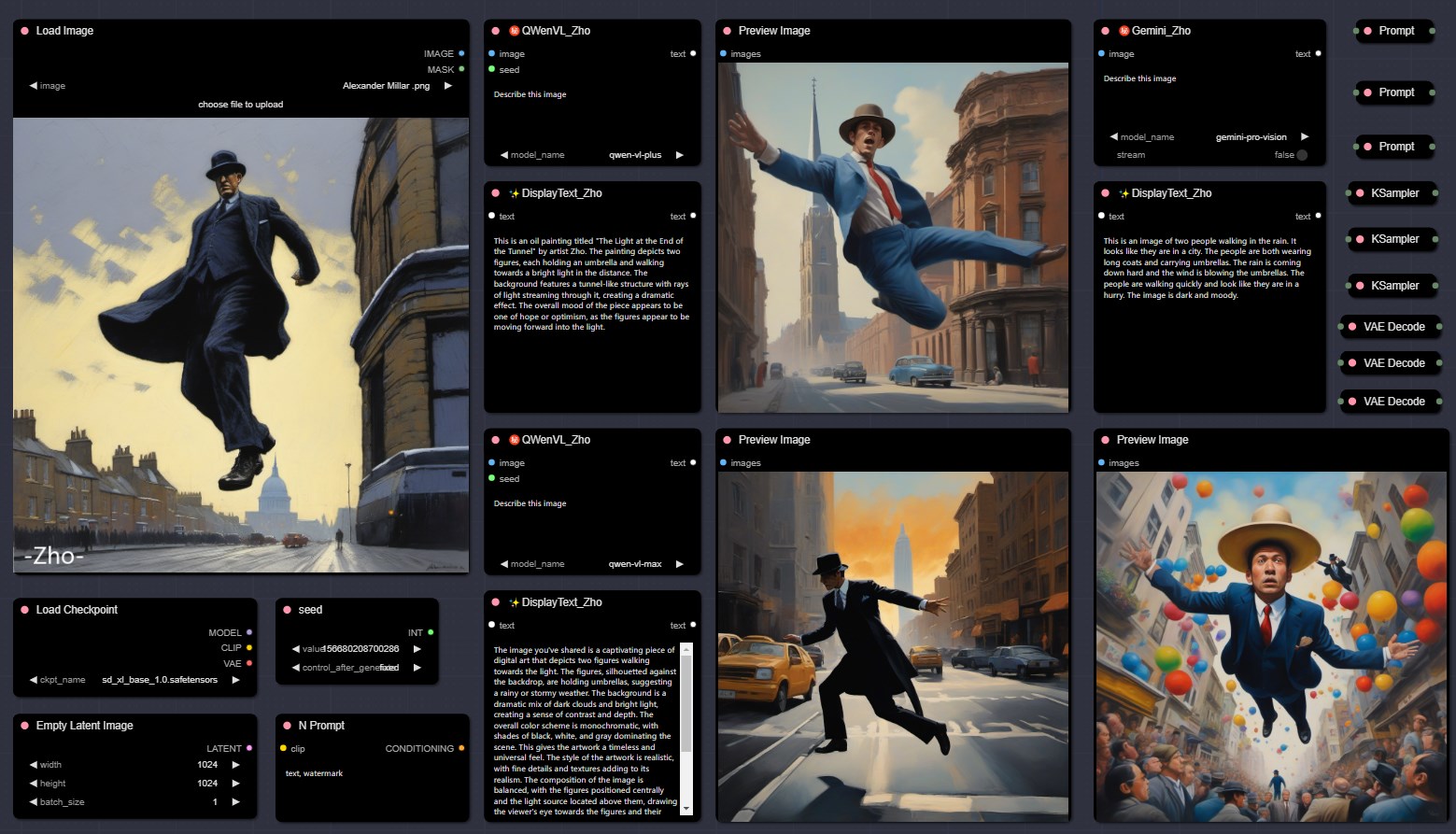The image size is (1456, 834).
Task: Click the next-image arrow beside Alexander Millar .png
Action: coord(448,86)
